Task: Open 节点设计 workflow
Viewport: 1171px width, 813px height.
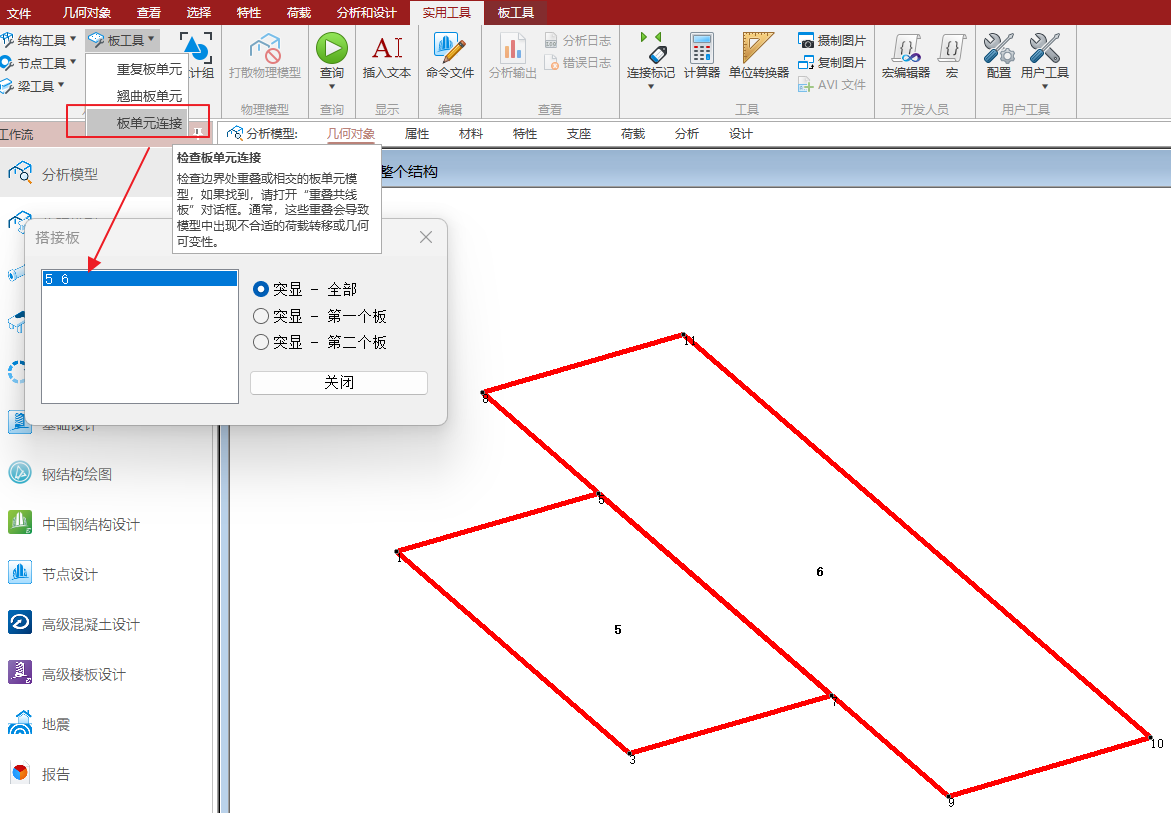Action: pyautogui.click(x=52, y=574)
